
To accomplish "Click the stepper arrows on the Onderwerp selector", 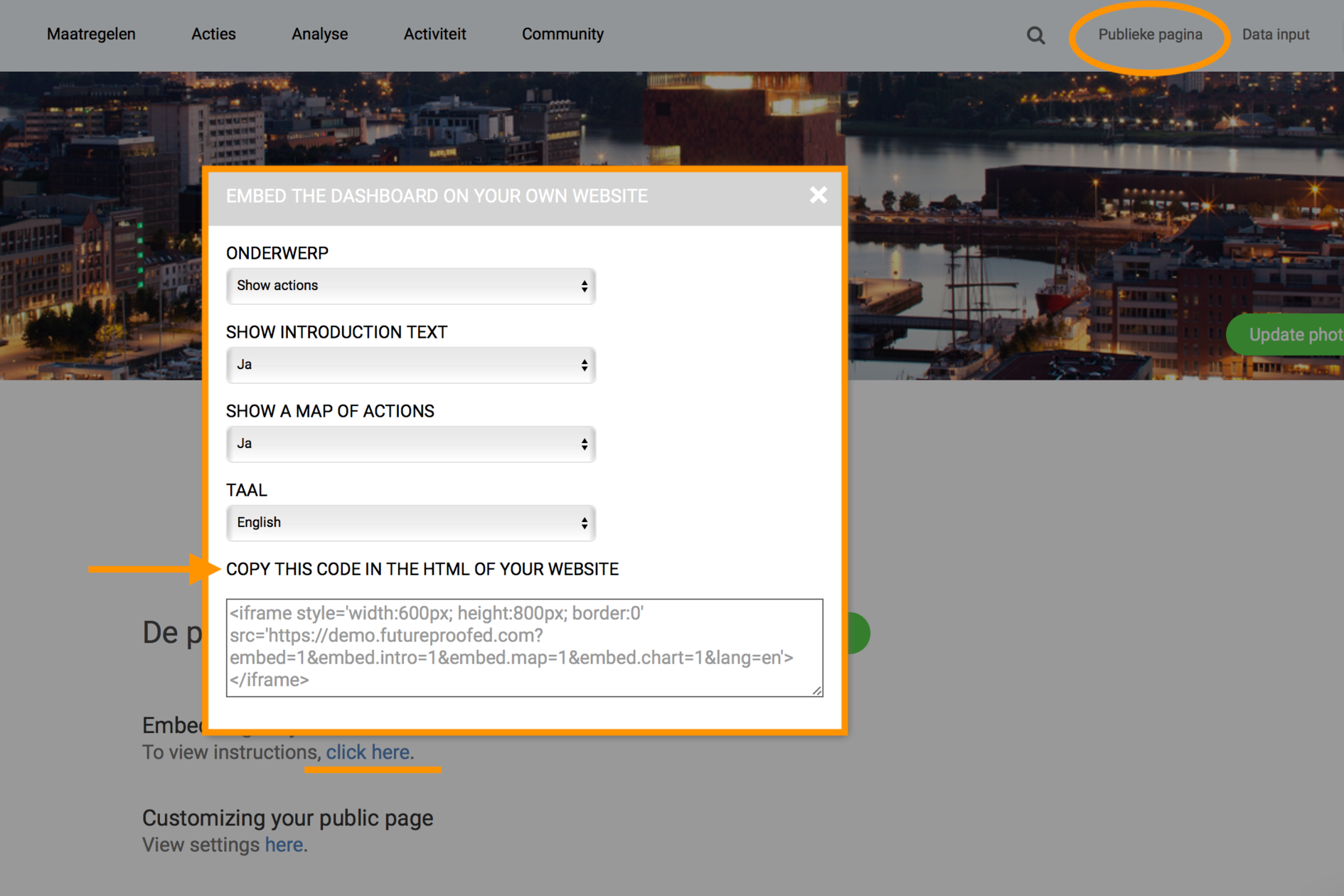I will coord(583,286).
